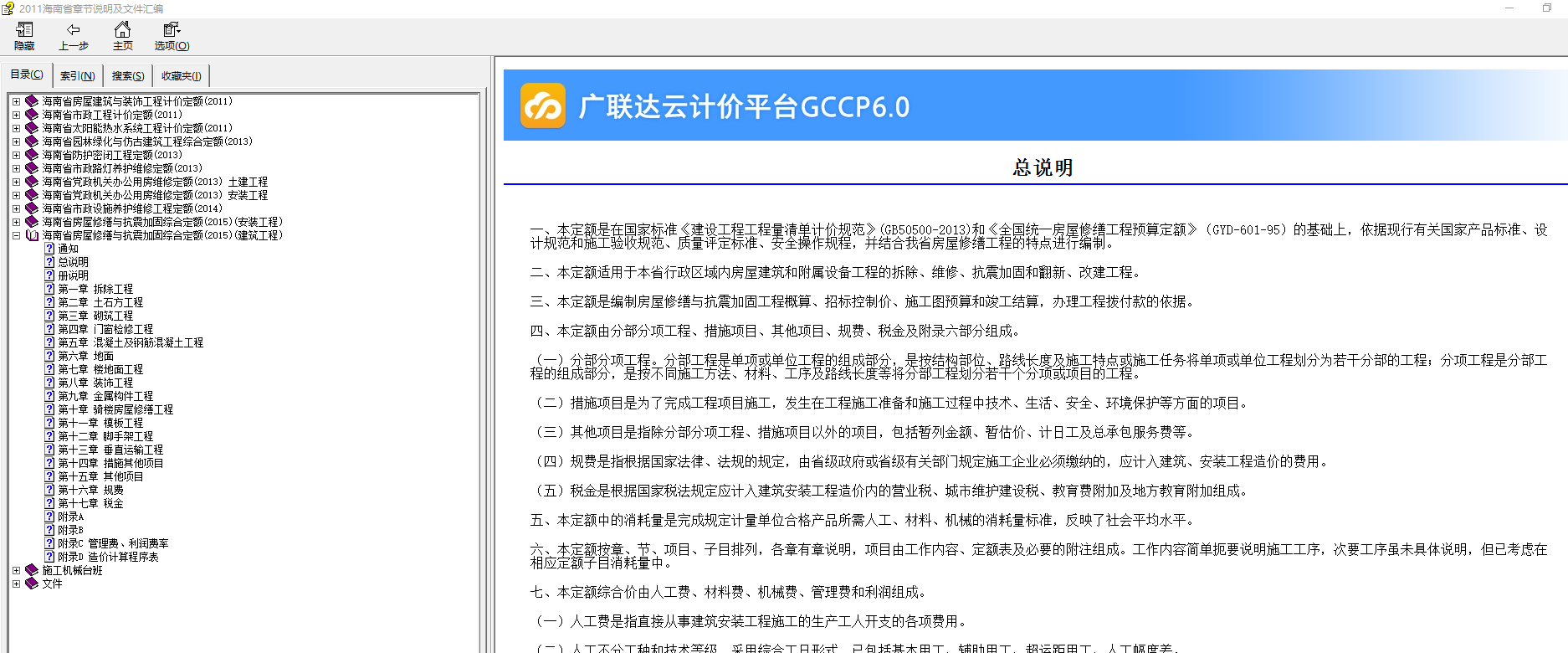
Task: Click page icon beside 第十六章 规费
Action: coord(49,490)
